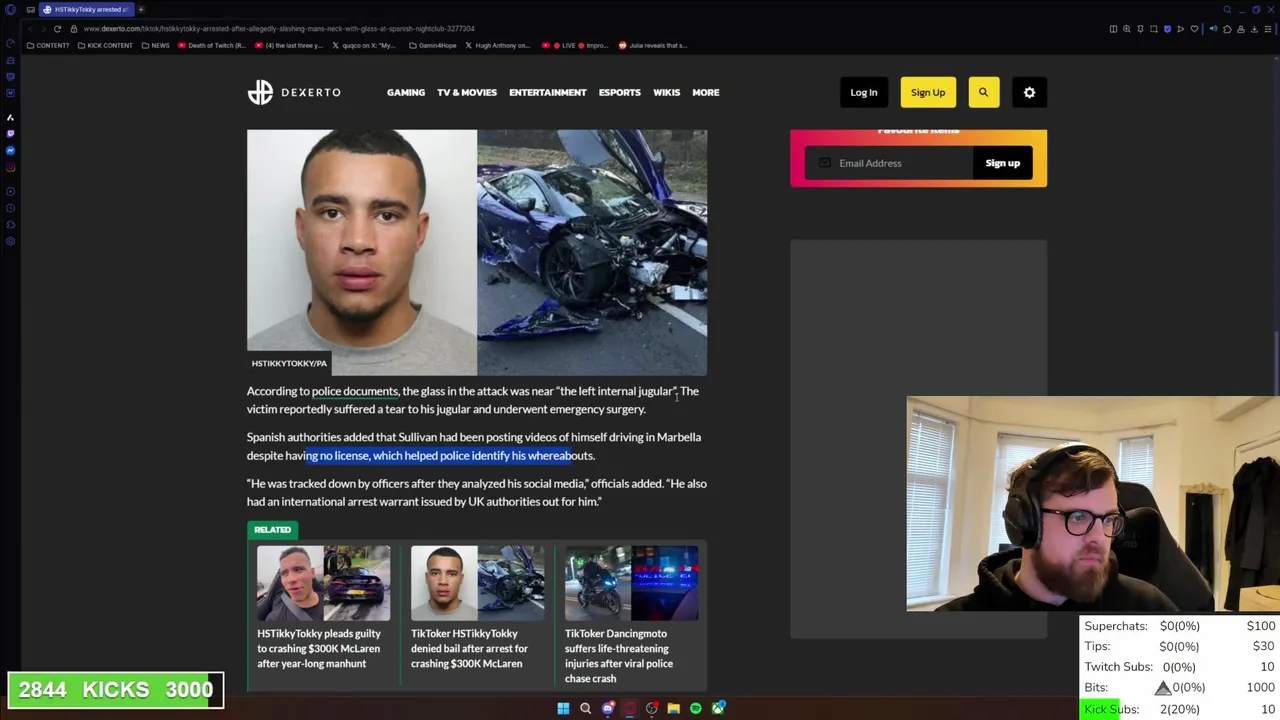
Task: Open Spotify from the taskbar
Action: coord(696,709)
